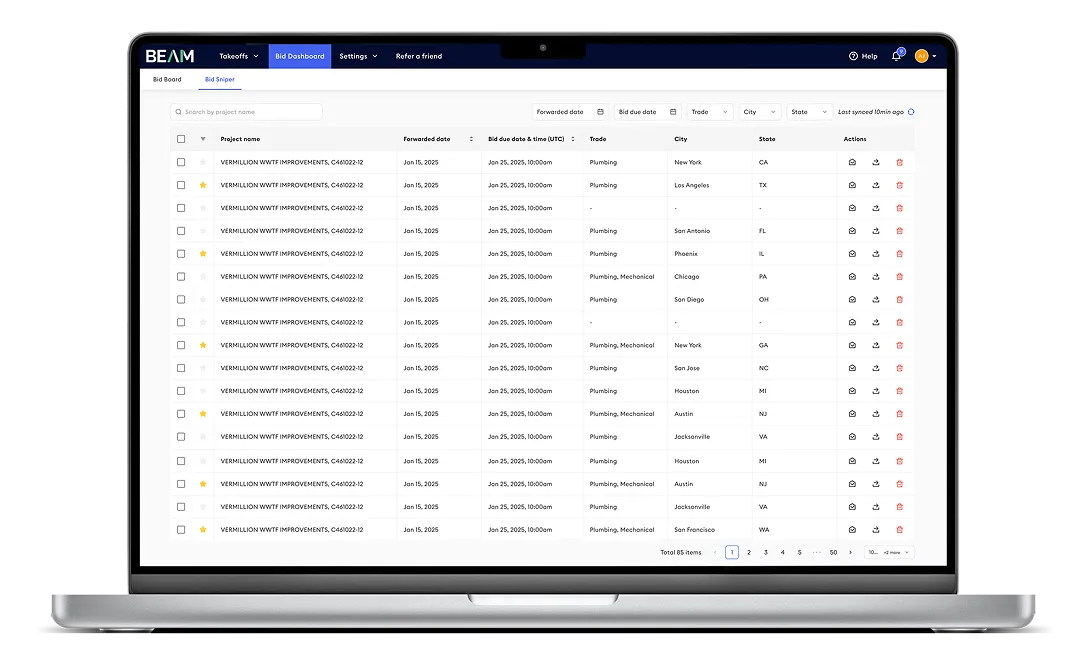
Task: Open Refer a friend
Action: pos(418,56)
